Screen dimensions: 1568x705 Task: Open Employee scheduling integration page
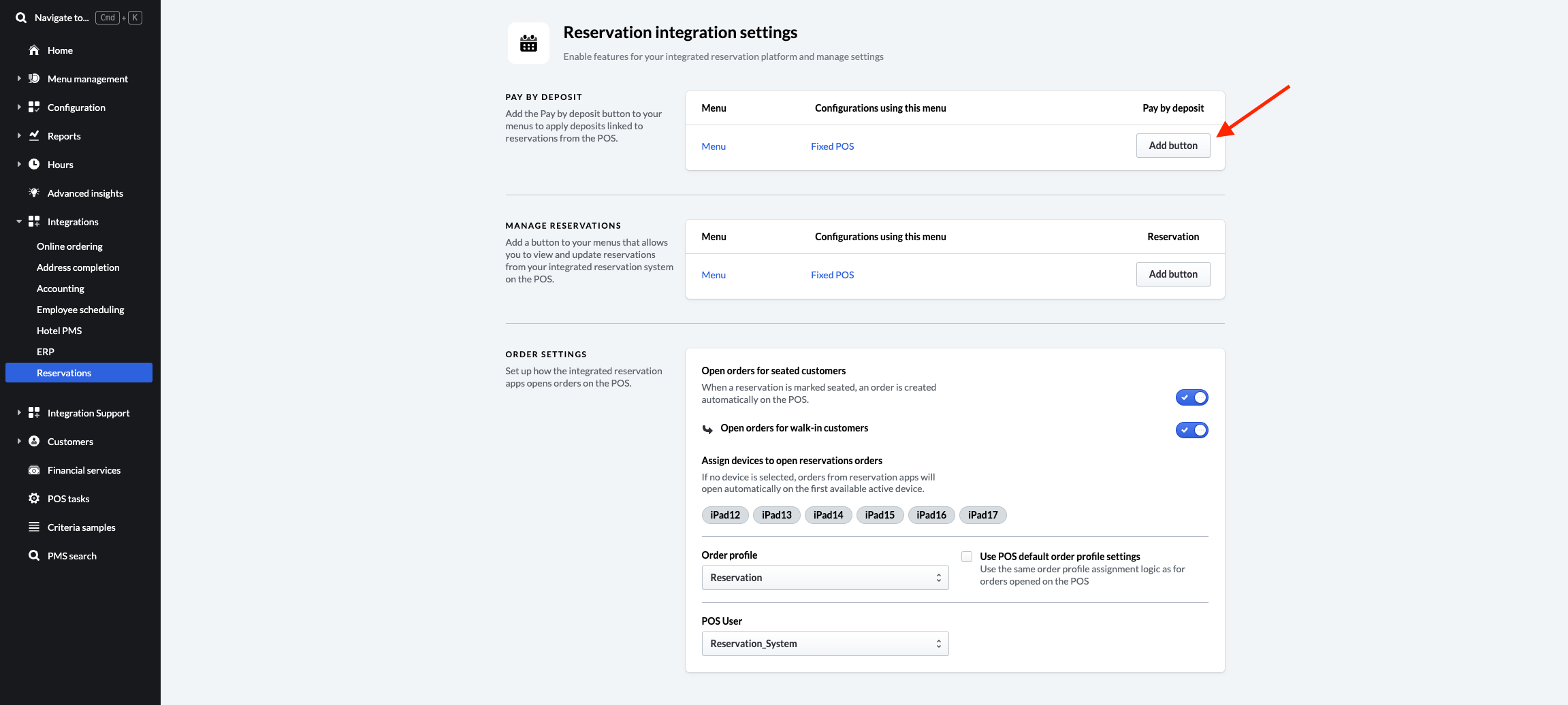80,310
